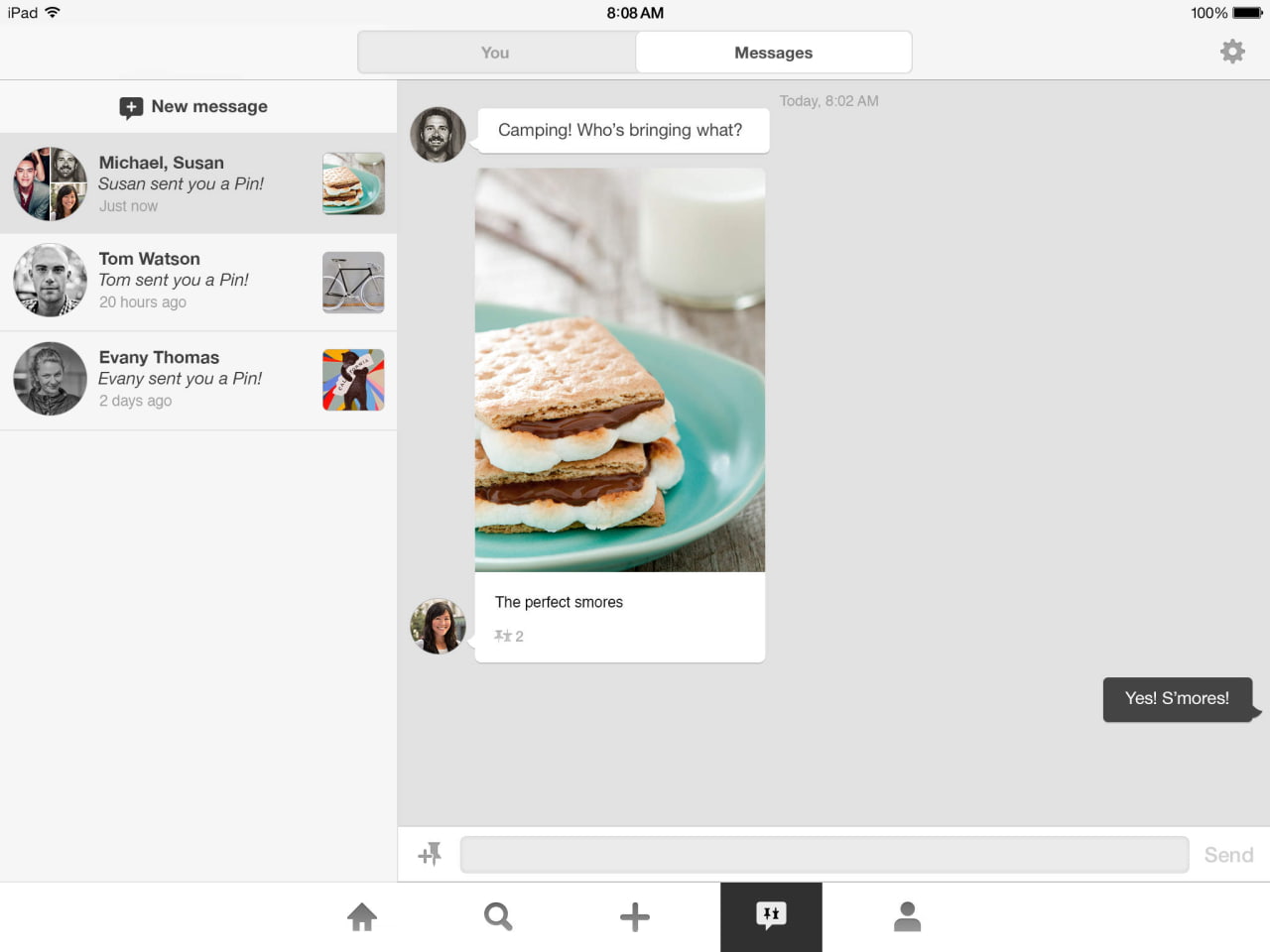Tap the message input field
1270x952 pixels.
point(824,853)
